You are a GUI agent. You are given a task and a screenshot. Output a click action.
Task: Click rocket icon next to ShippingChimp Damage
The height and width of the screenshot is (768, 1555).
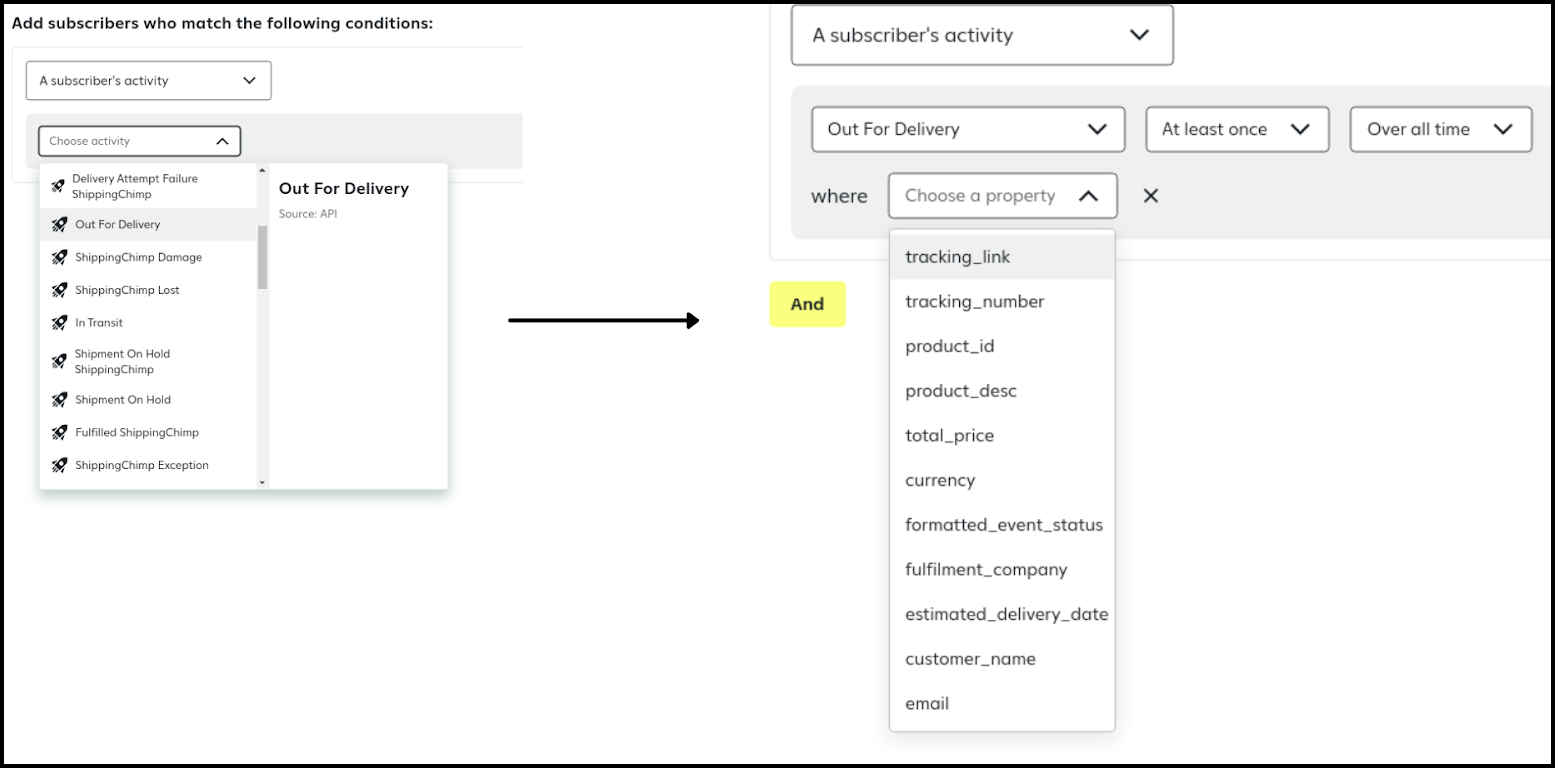[59, 258]
